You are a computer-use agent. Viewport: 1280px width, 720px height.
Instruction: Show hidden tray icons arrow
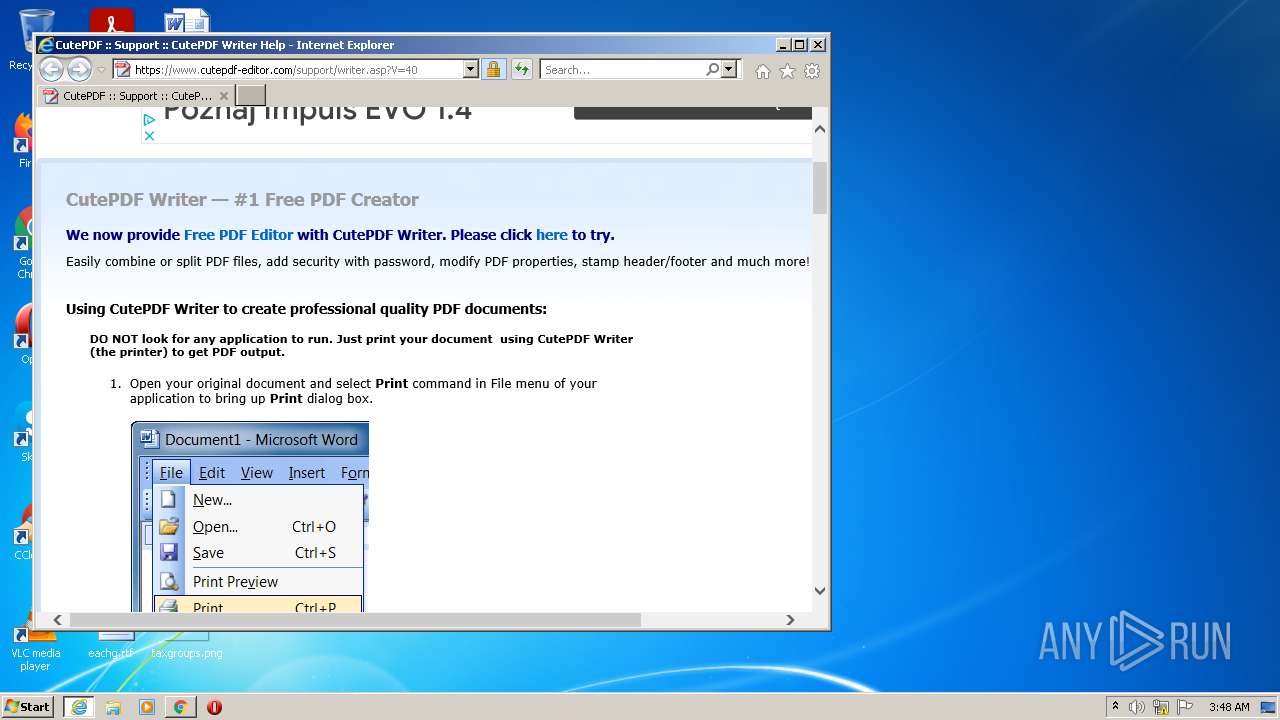pos(1115,706)
